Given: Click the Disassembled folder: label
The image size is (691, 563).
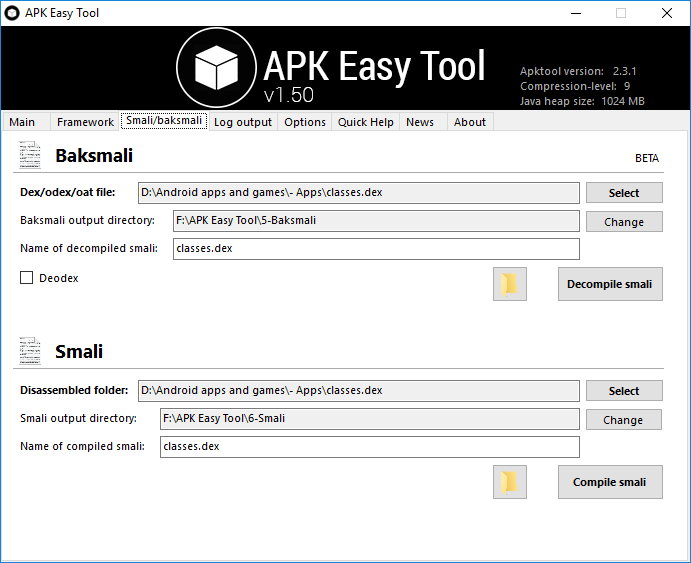Looking at the screenshot, I should (74, 390).
